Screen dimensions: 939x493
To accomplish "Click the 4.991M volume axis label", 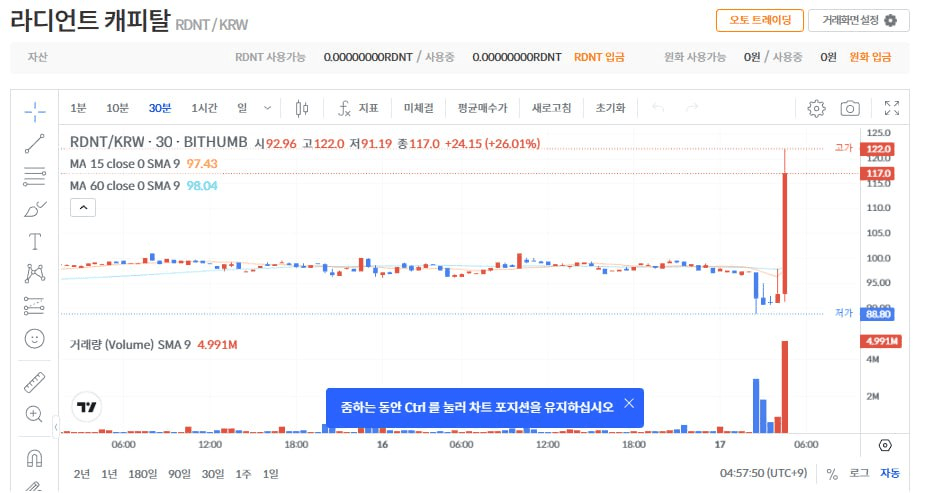I will point(881,341).
